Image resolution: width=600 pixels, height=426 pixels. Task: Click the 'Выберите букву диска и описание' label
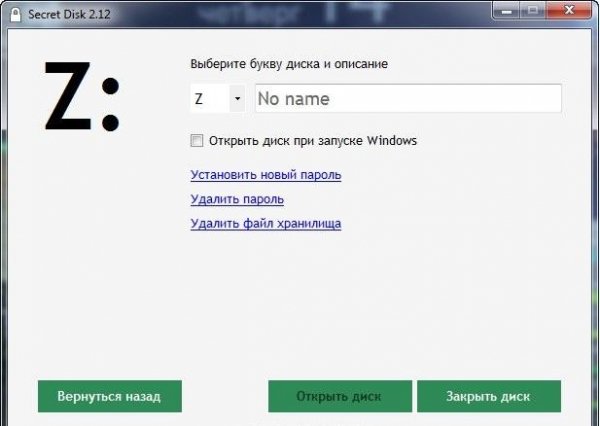point(289,64)
